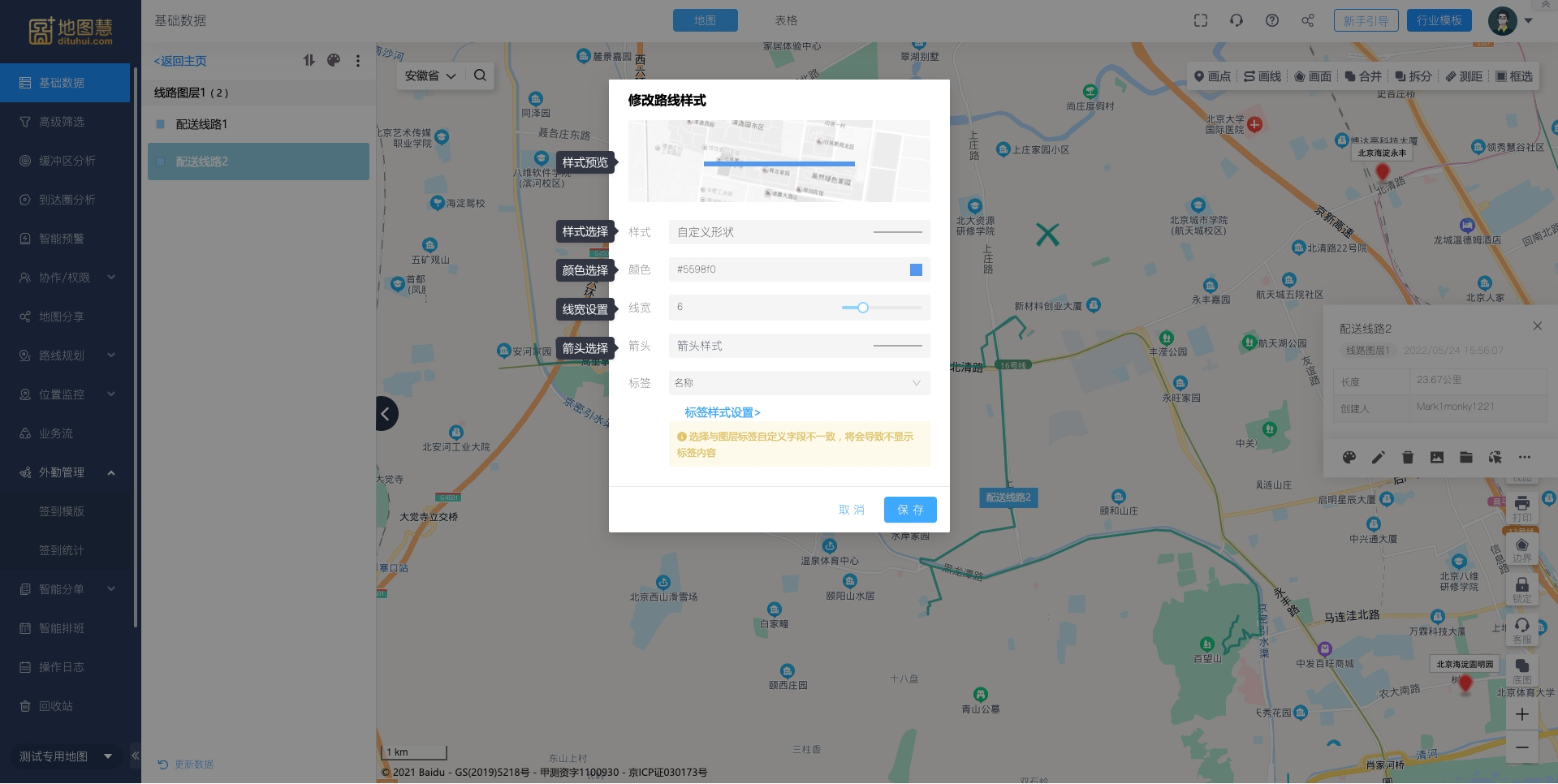Image resolution: width=1558 pixels, height=784 pixels.
Task: Click the trash icon in 配送线路2 card
Action: pos(1408,458)
